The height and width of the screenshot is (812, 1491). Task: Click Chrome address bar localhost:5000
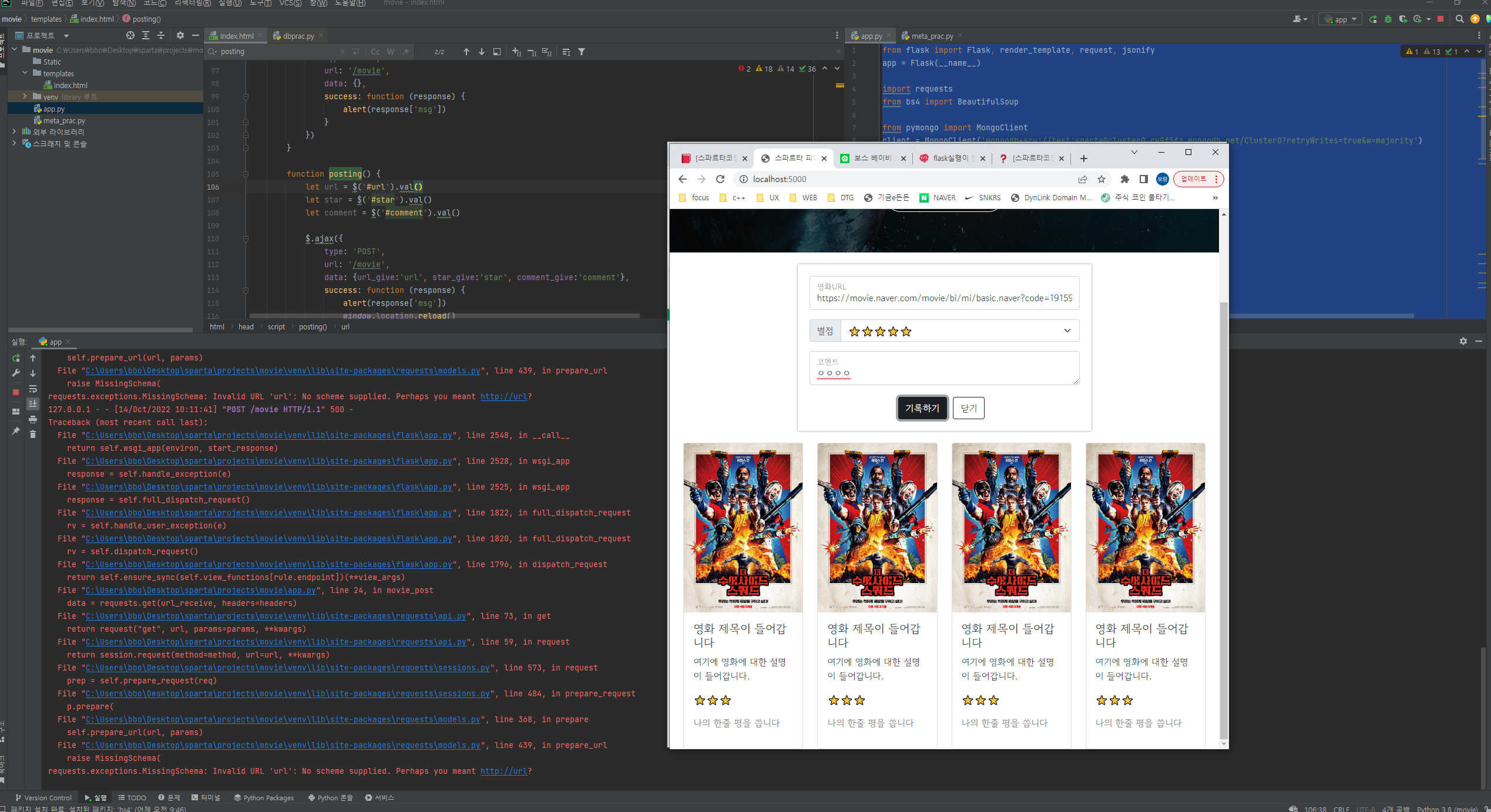click(x=780, y=179)
